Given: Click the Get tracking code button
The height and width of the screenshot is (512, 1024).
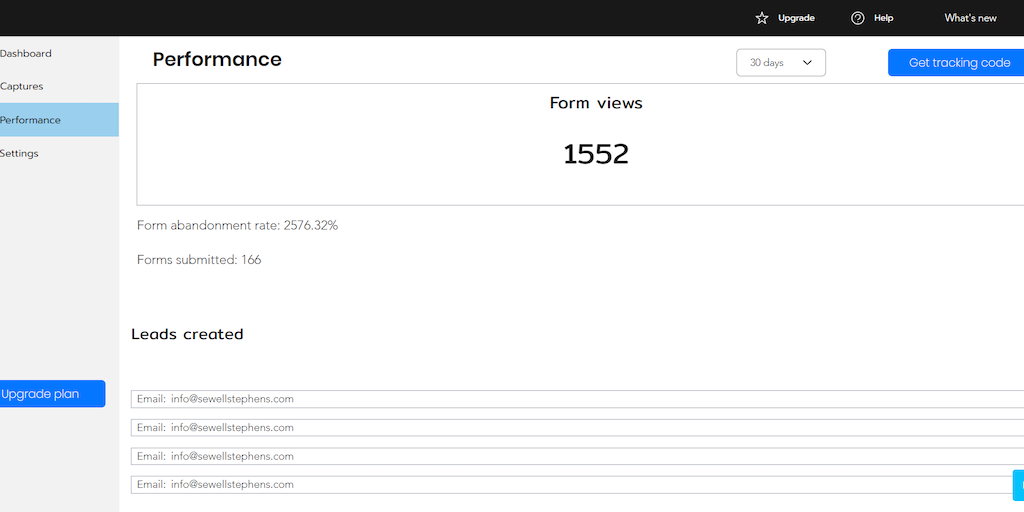Looking at the screenshot, I should 958,63.
